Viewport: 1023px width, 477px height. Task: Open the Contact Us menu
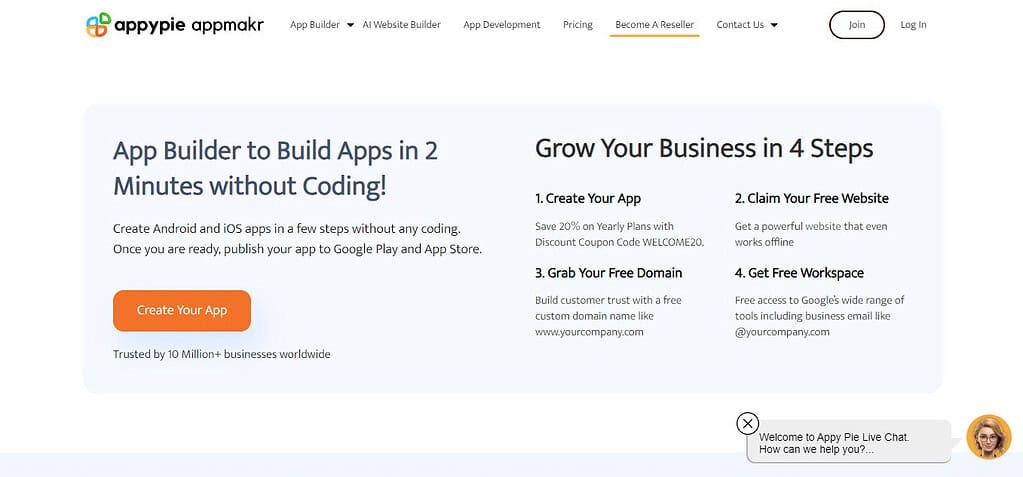click(x=740, y=25)
